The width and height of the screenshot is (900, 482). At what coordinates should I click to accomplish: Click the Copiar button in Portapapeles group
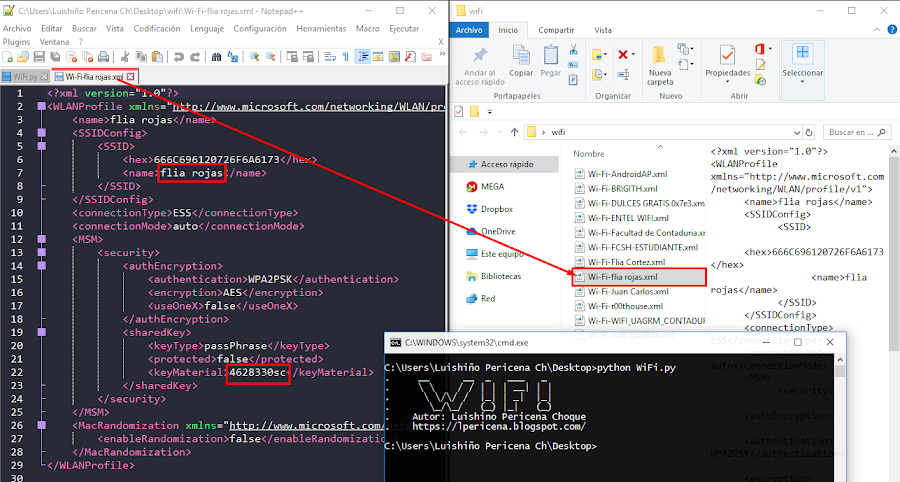pyautogui.click(x=521, y=61)
